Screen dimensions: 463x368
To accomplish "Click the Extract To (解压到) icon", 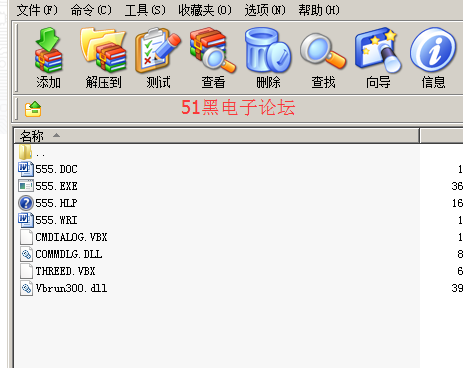I will [x=103, y=50].
